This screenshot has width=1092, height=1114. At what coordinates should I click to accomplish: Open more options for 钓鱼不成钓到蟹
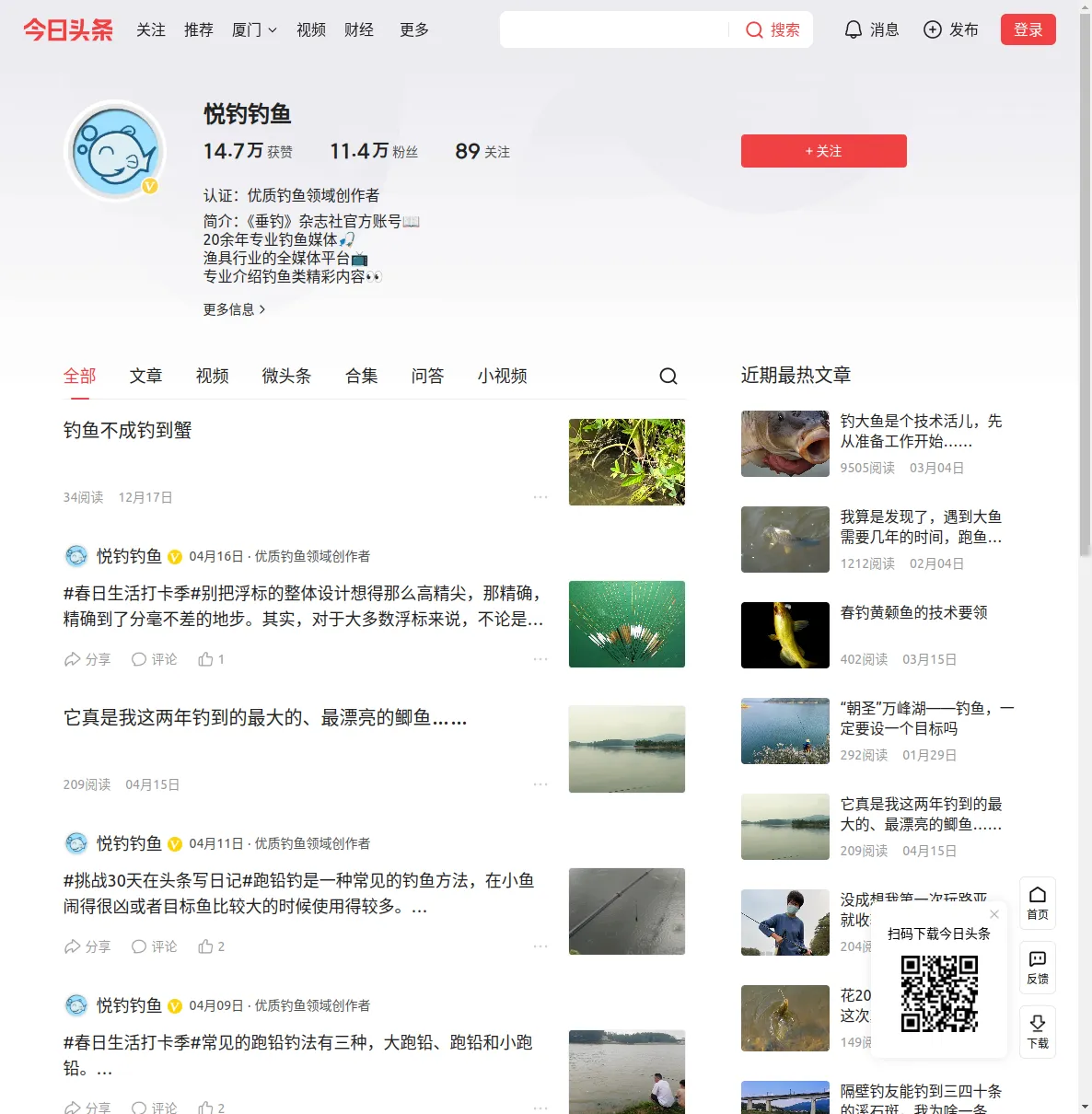coord(540,497)
